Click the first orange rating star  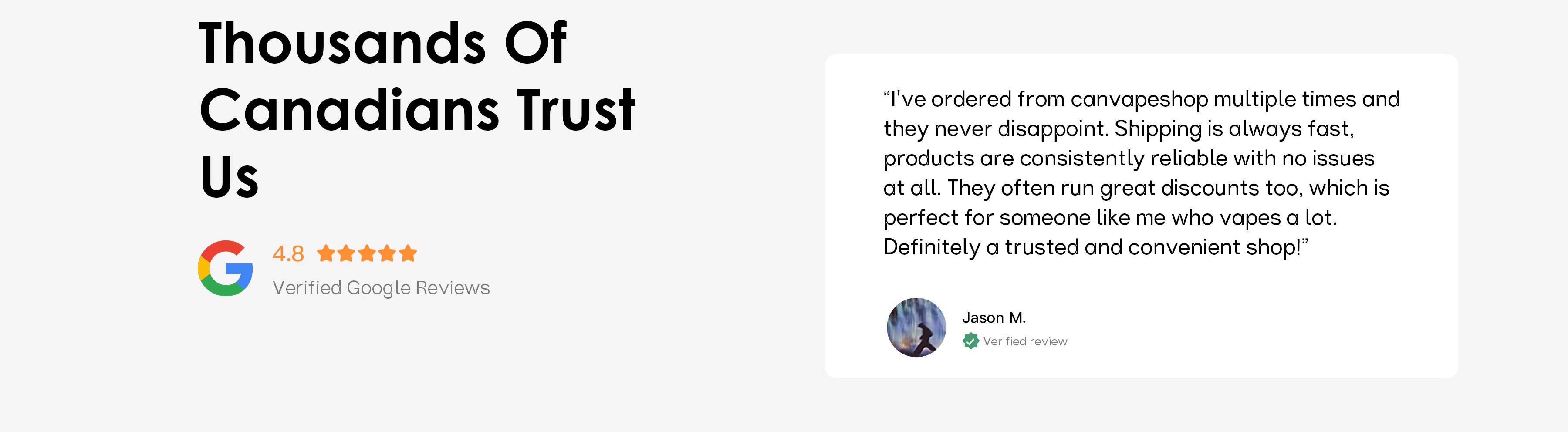(326, 253)
